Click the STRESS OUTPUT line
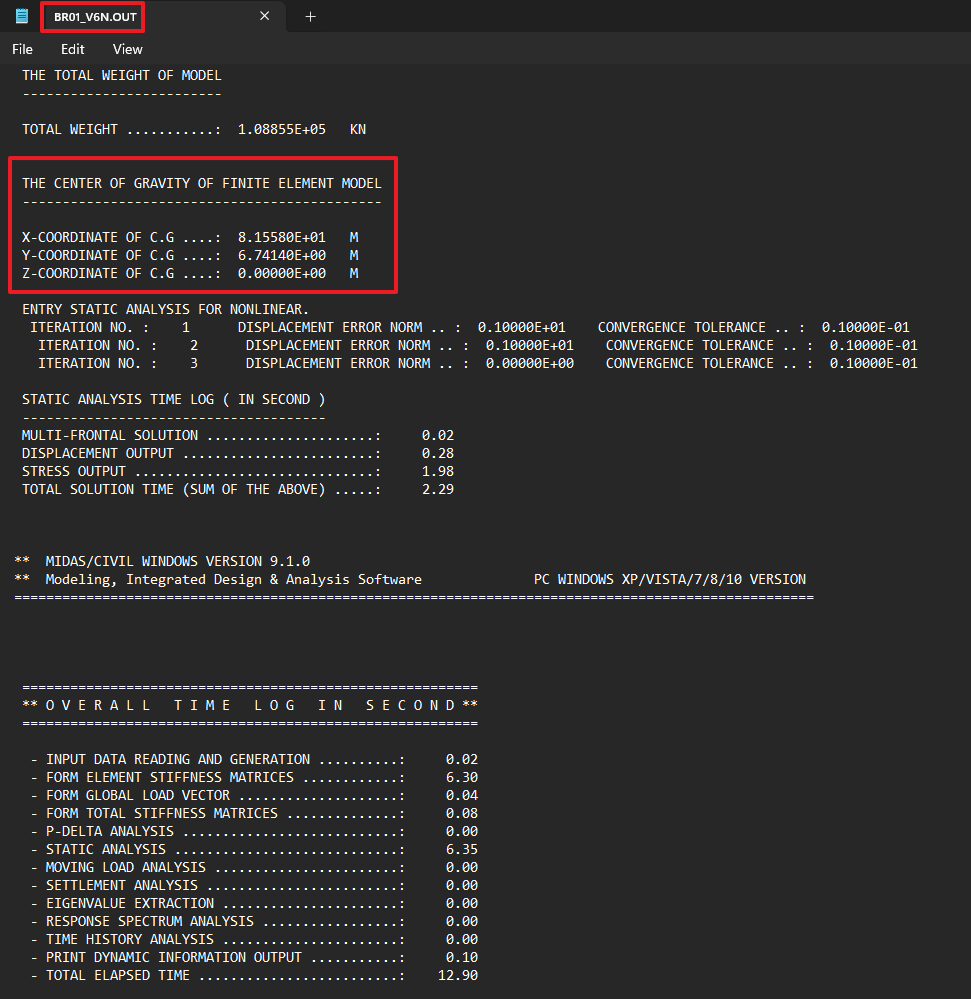The height and width of the screenshot is (999, 971). pyautogui.click(x=200, y=471)
